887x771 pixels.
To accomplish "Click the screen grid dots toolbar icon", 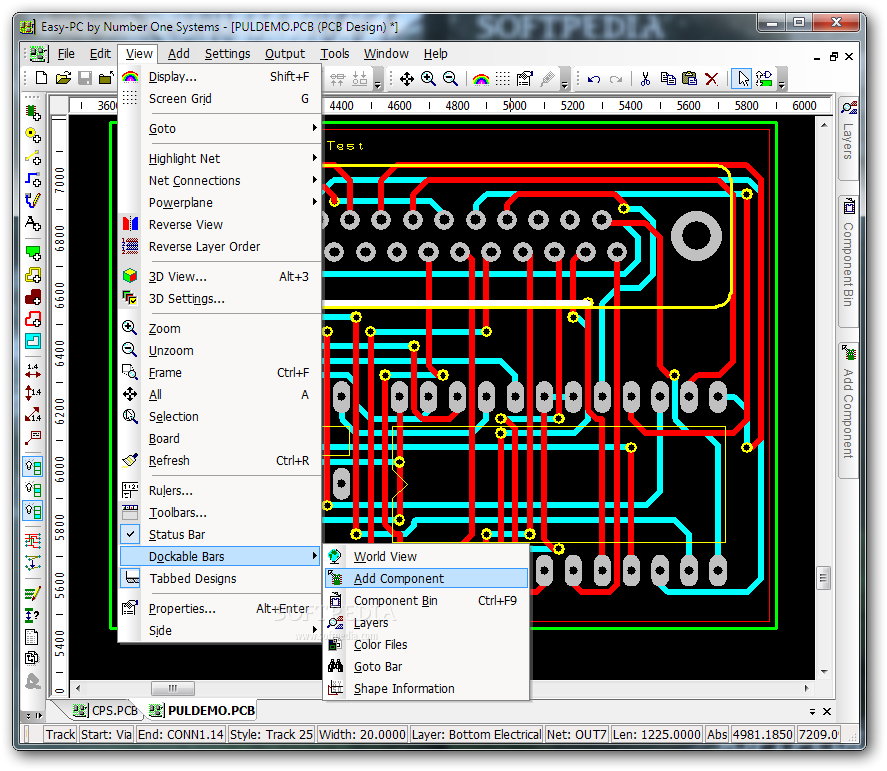I will pyautogui.click(x=502, y=79).
